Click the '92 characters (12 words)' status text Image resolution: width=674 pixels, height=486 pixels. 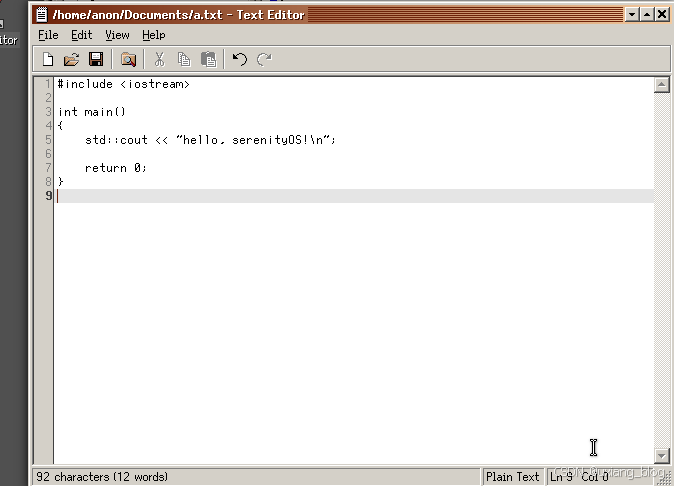point(102,477)
